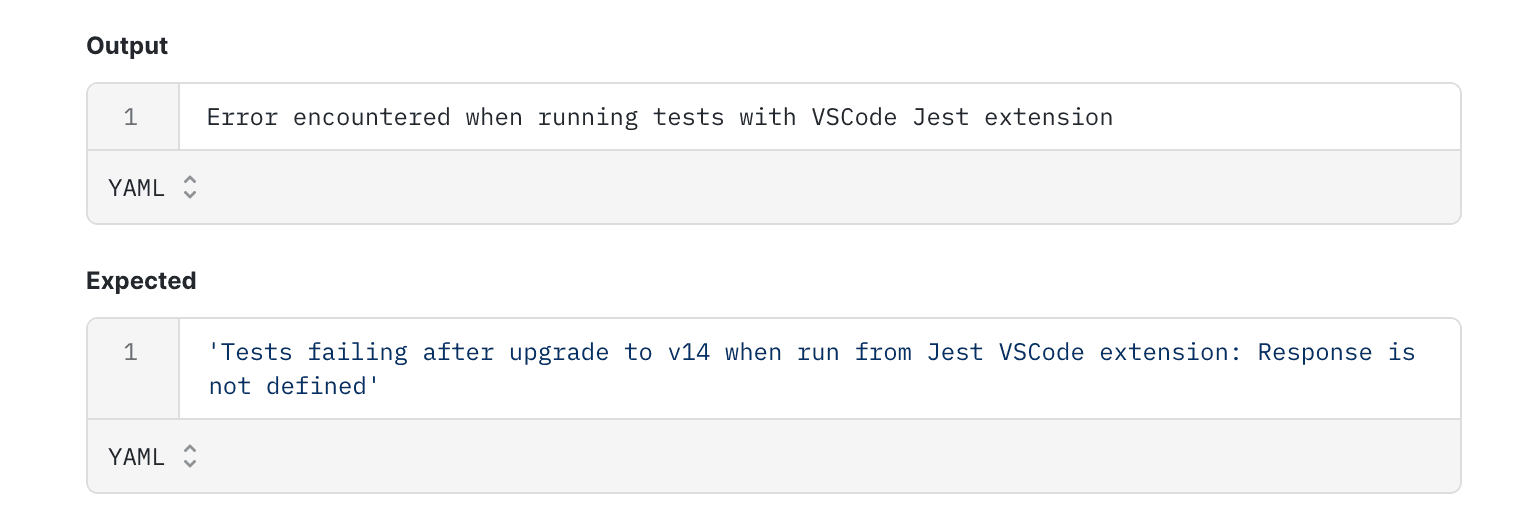This screenshot has width=1518, height=530.
Task: Click the up-down chevron icon in Expected footer
Action: (x=190, y=457)
